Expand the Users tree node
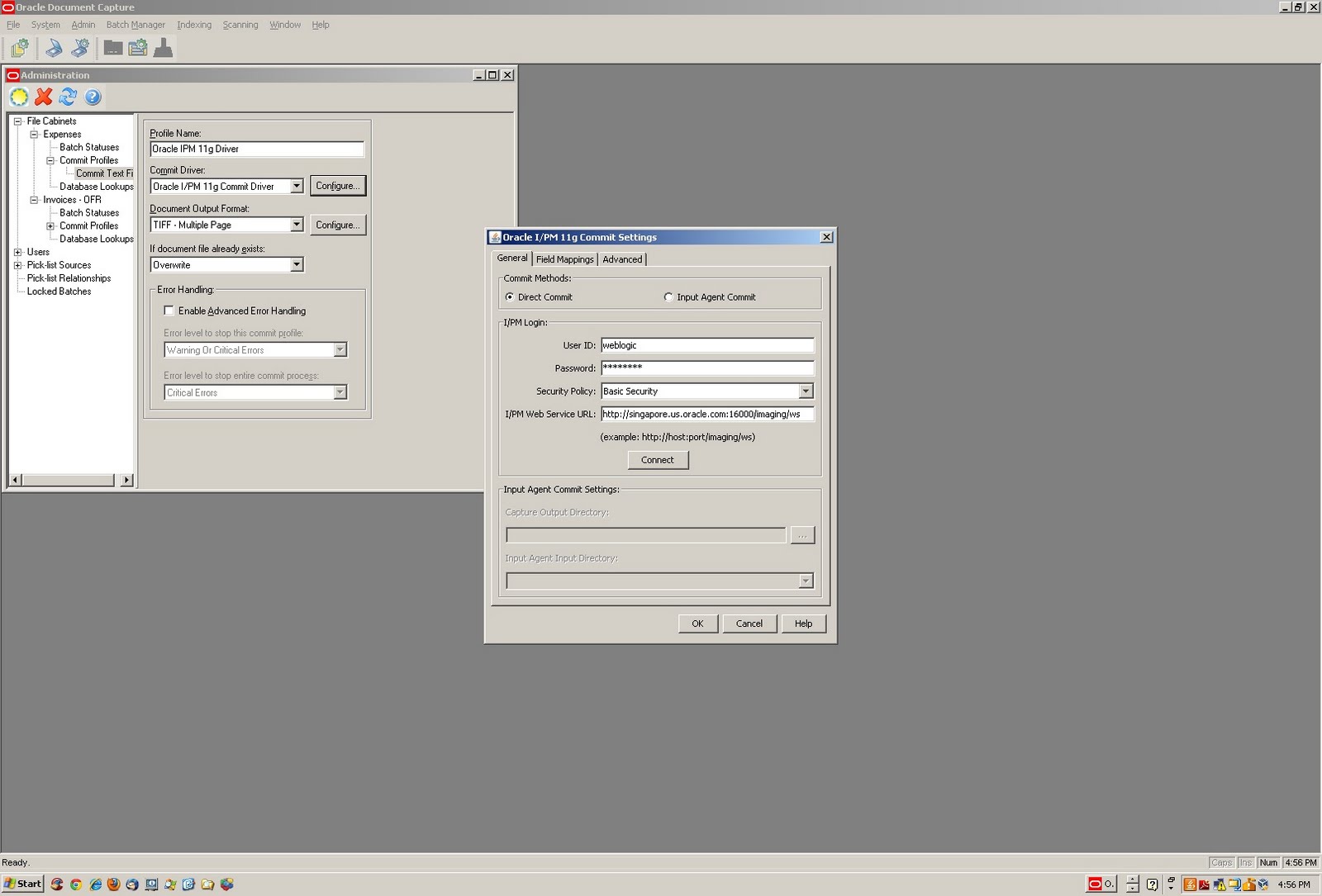This screenshot has height=896, width=1322. tap(17, 252)
